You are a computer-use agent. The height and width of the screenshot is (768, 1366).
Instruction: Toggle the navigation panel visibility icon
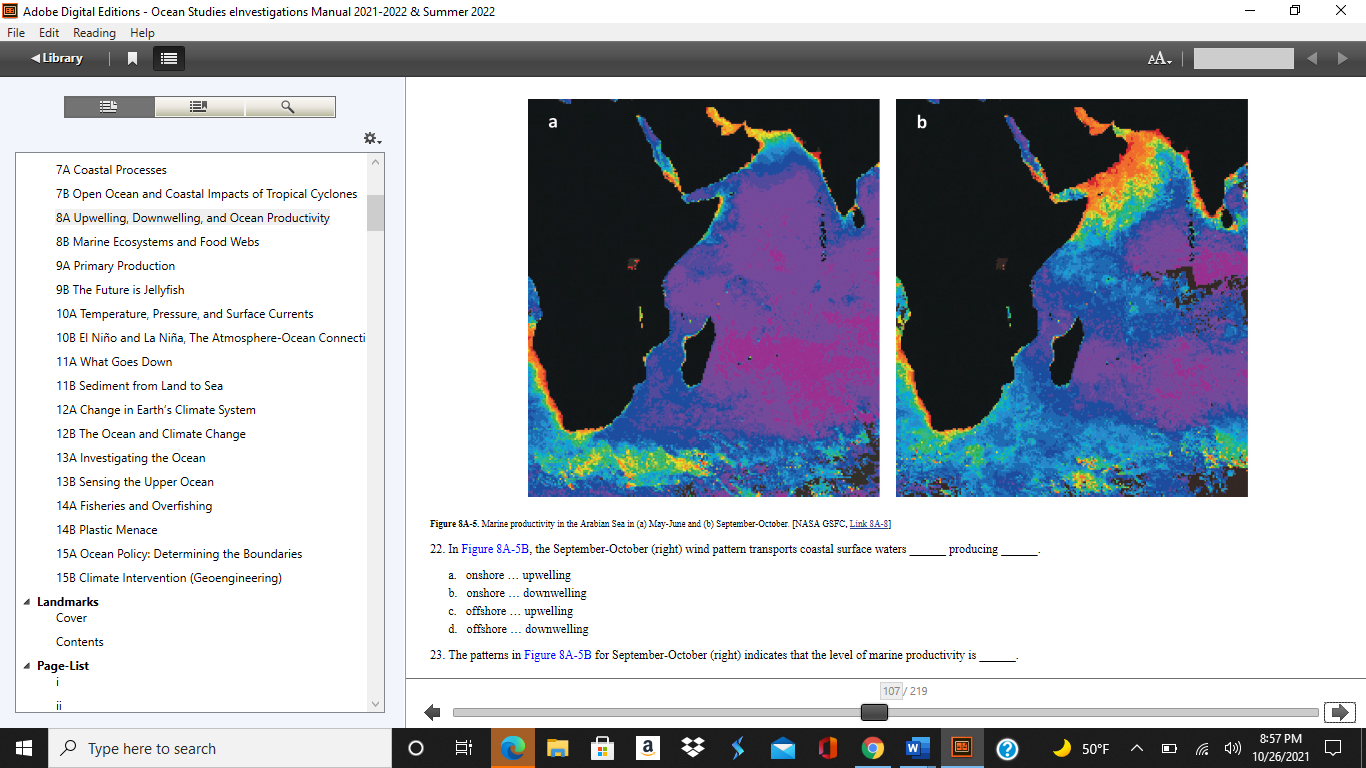(x=168, y=58)
